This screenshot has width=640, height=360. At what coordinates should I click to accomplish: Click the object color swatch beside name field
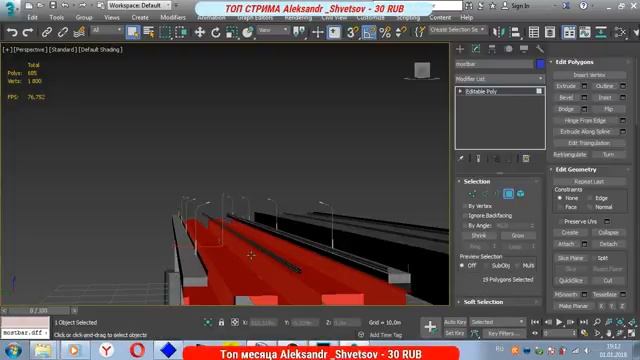[x=540, y=64]
